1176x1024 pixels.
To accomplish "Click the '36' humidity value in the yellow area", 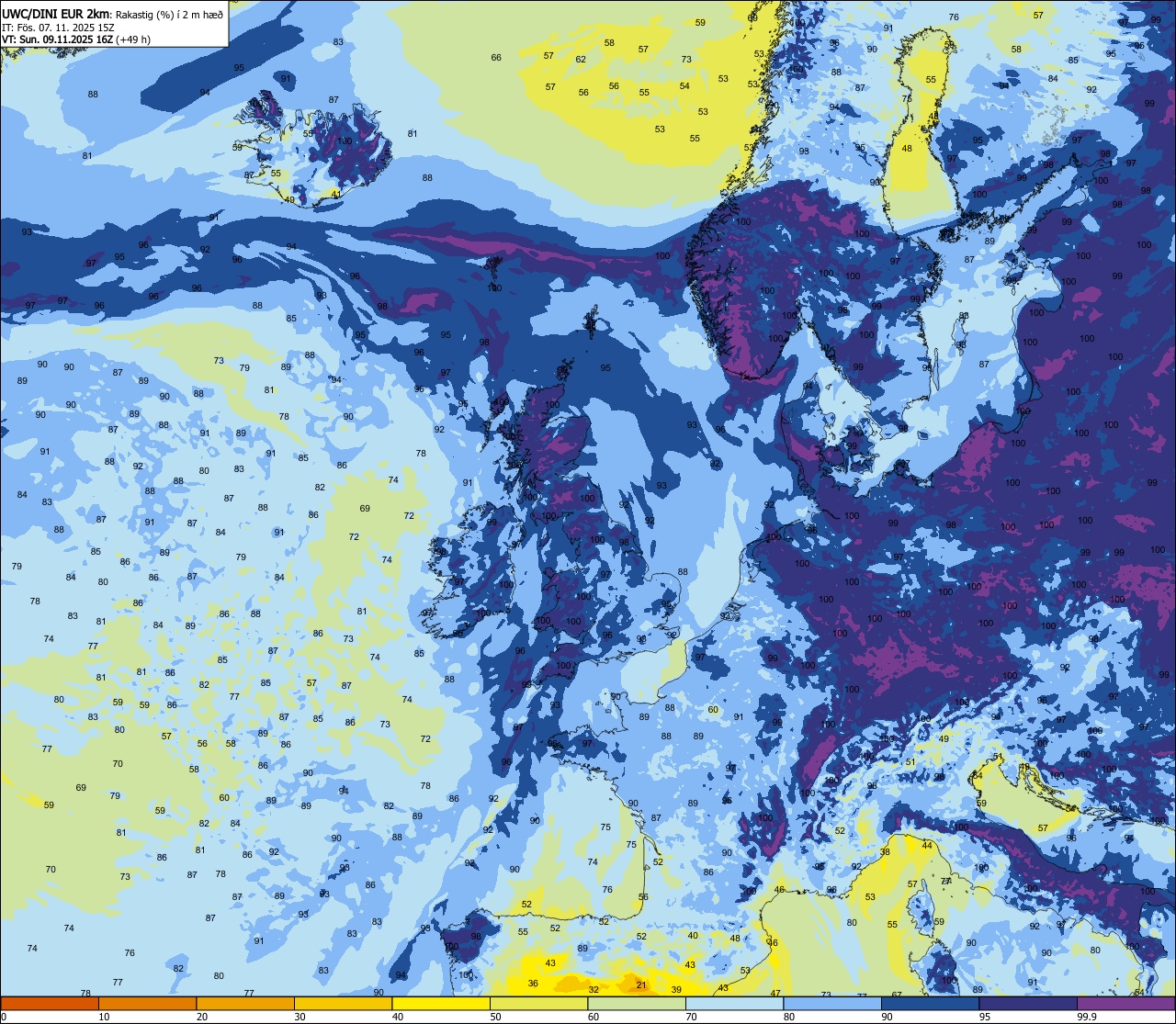I will 533,984.
